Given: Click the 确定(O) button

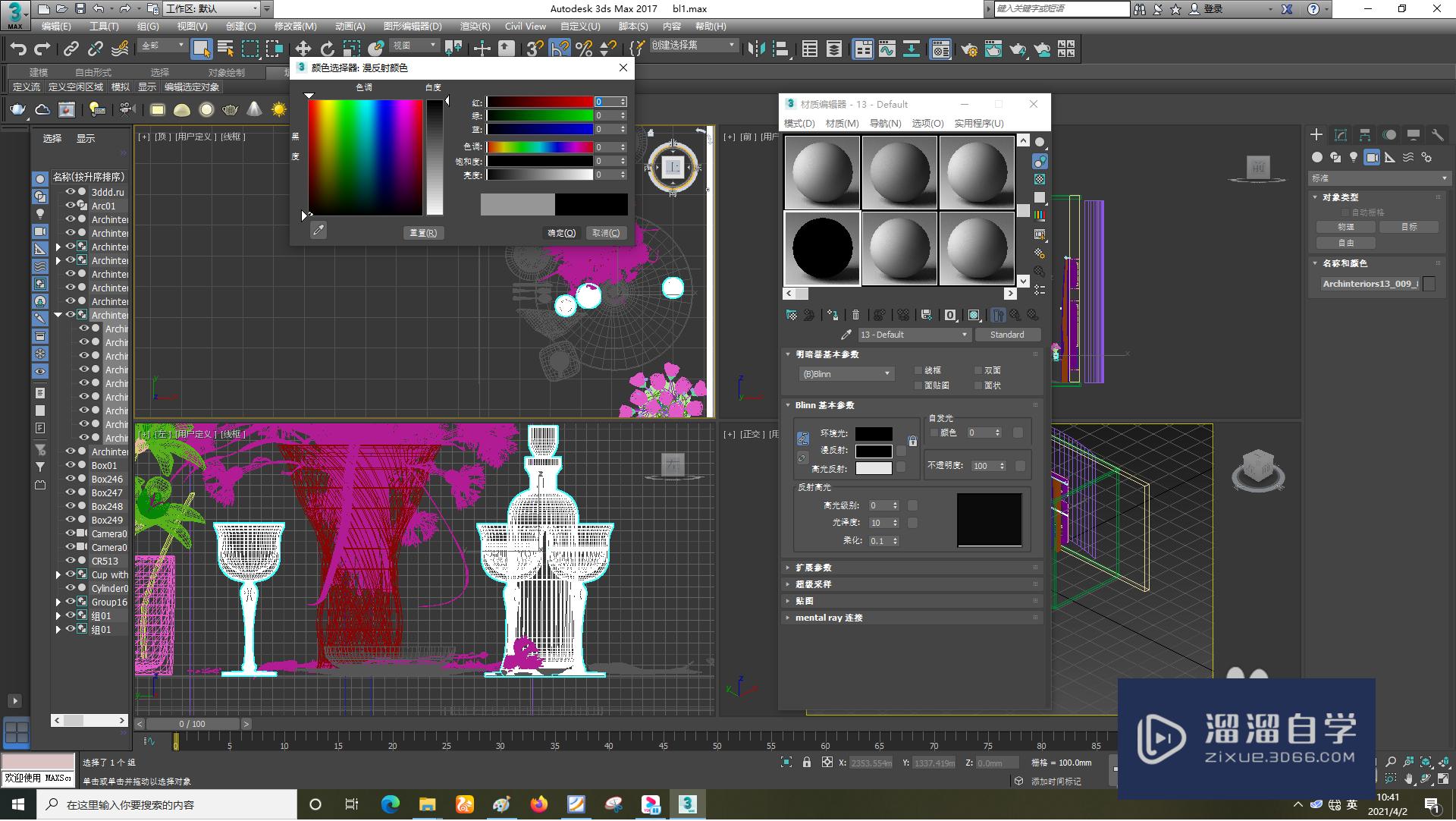Looking at the screenshot, I should pos(562,233).
